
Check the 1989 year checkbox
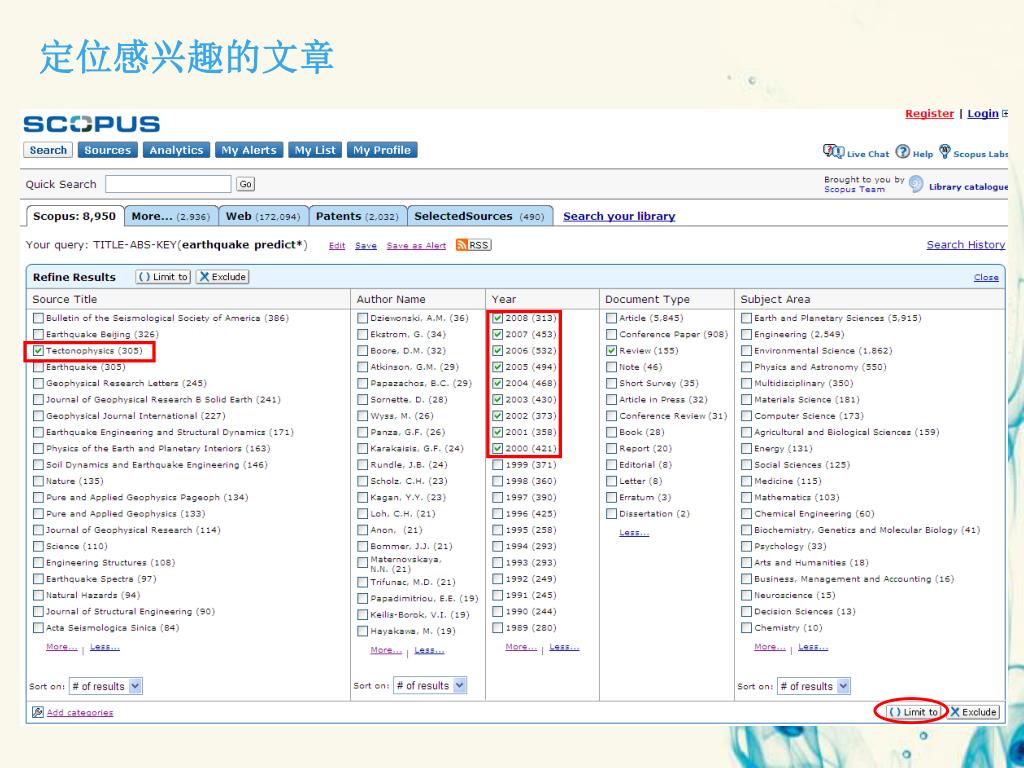click(498, 628)
